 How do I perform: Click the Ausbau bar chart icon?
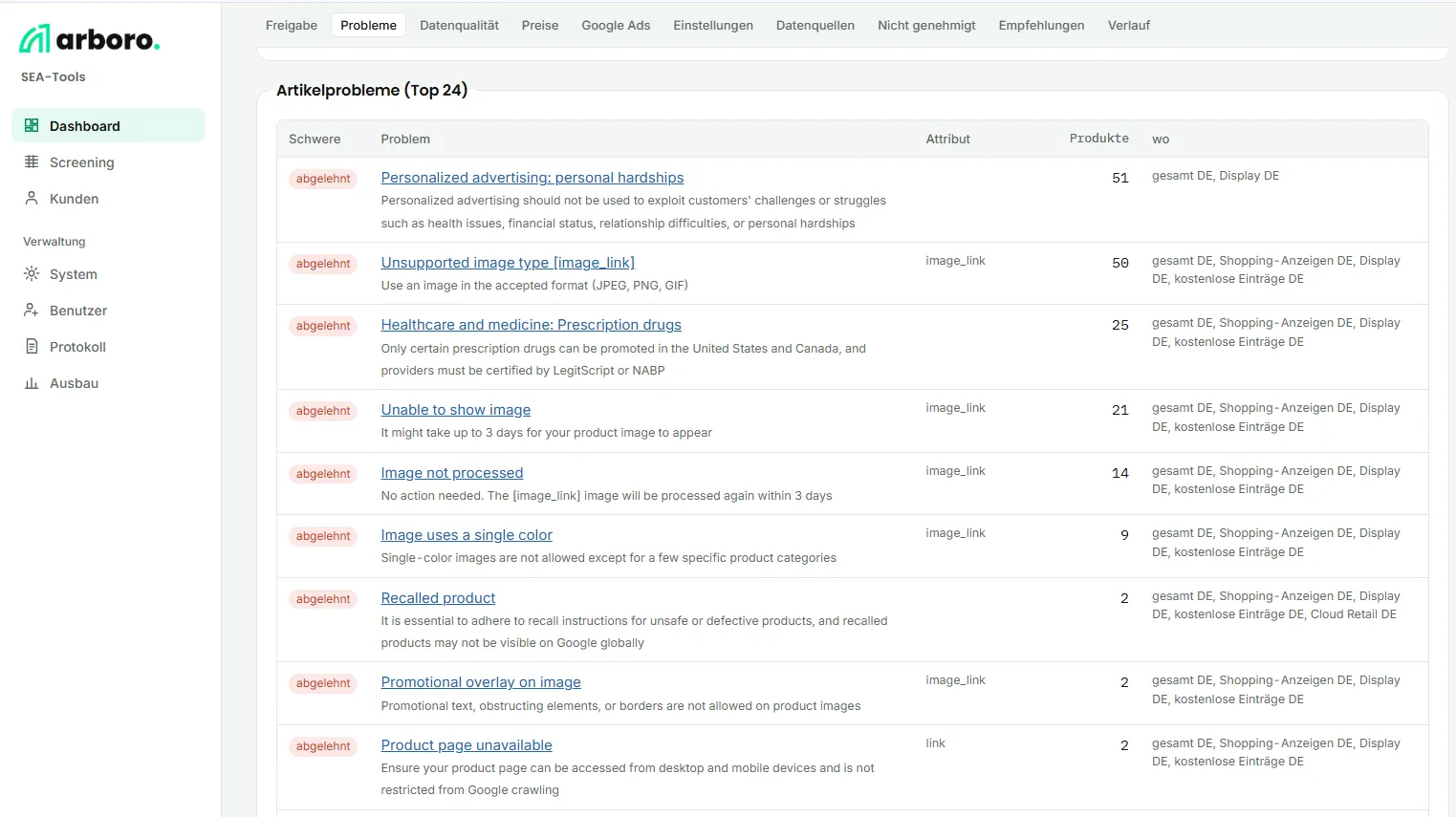32,382
